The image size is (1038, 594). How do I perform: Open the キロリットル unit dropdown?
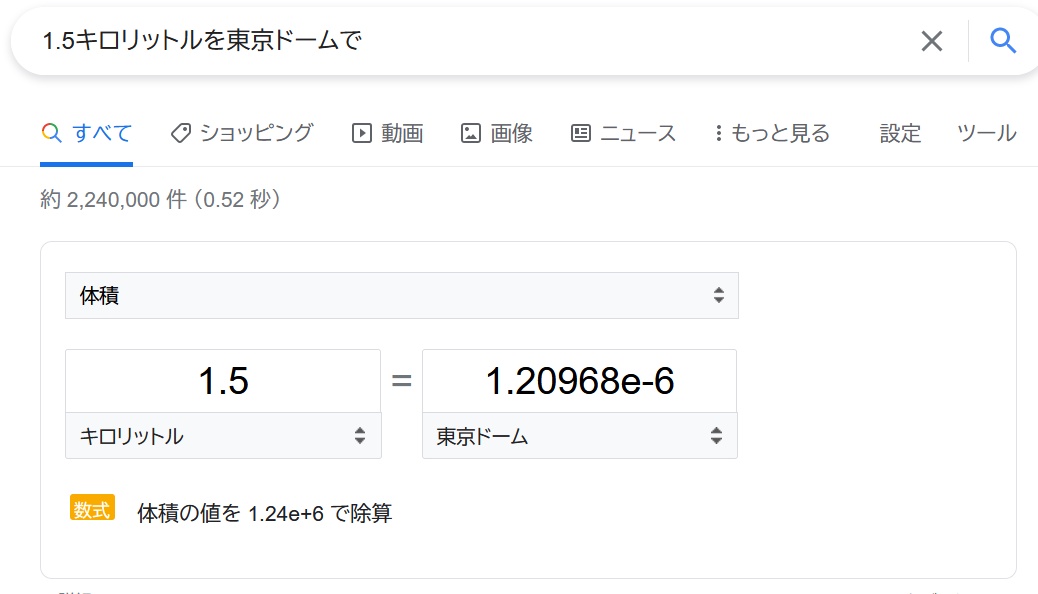coord(223,436)
